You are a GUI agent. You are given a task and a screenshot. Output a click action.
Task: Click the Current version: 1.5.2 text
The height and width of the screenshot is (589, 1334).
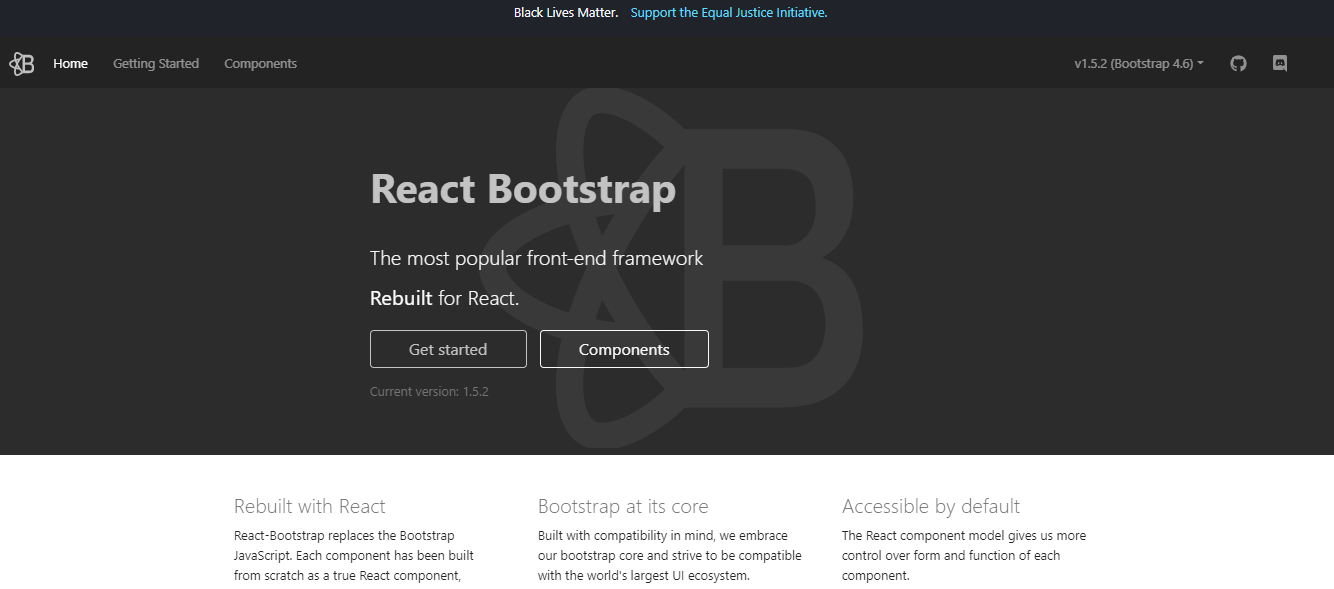(429, 391)
